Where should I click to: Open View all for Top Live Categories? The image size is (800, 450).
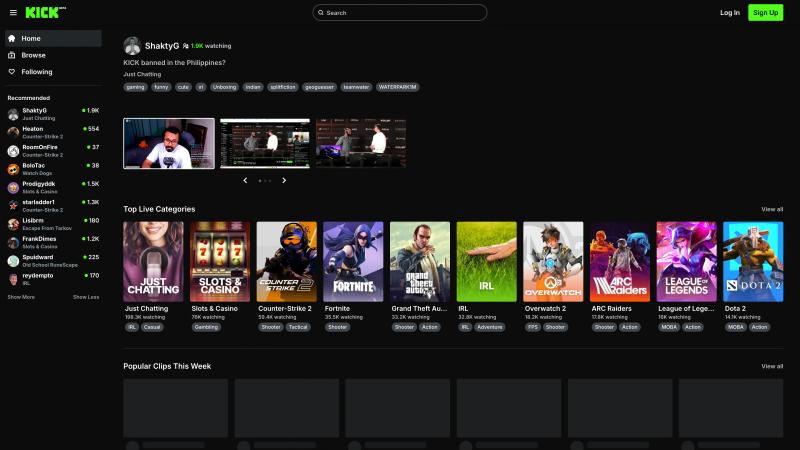coord(772,209)
